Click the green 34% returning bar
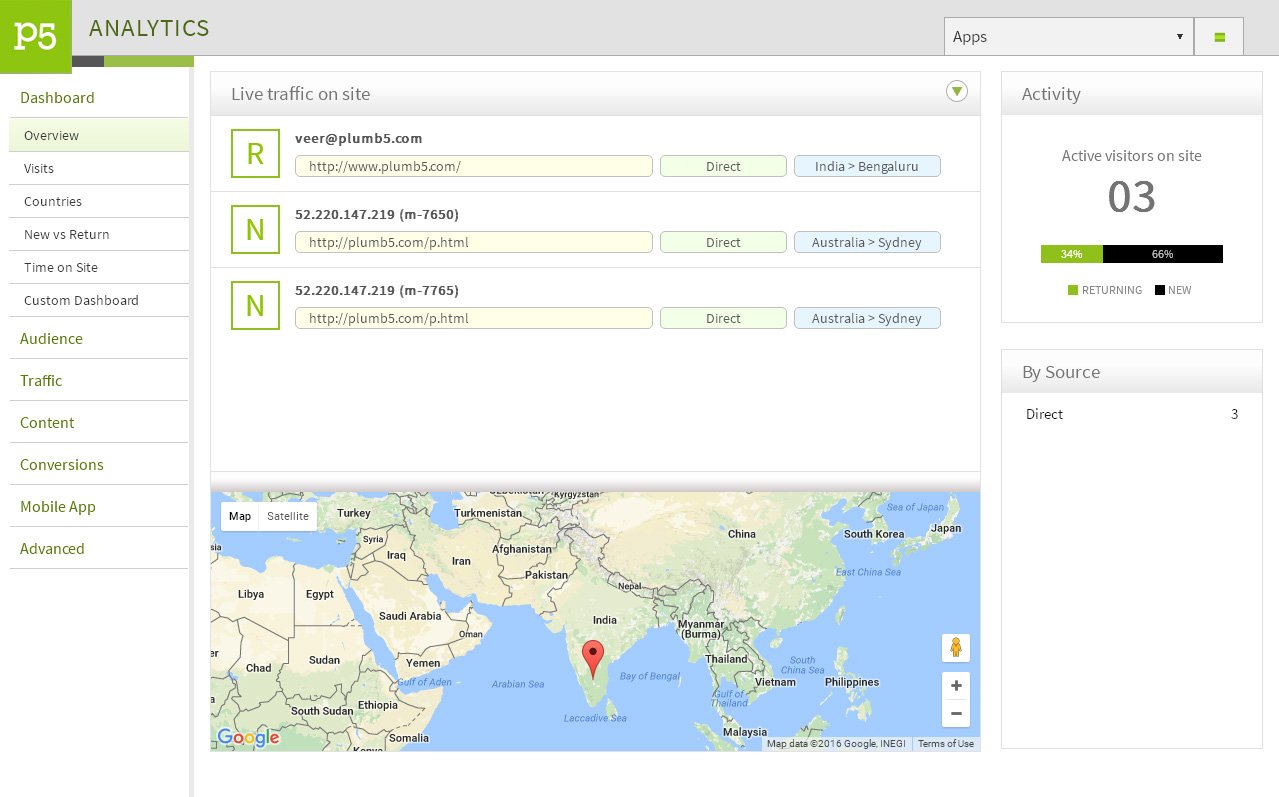 (1072, 254)
